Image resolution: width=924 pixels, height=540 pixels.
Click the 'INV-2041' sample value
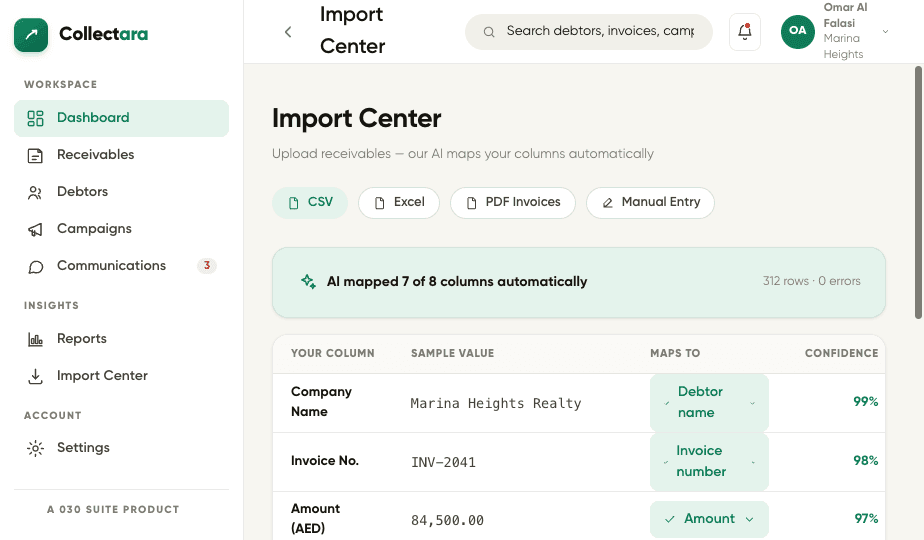[443, 462]
